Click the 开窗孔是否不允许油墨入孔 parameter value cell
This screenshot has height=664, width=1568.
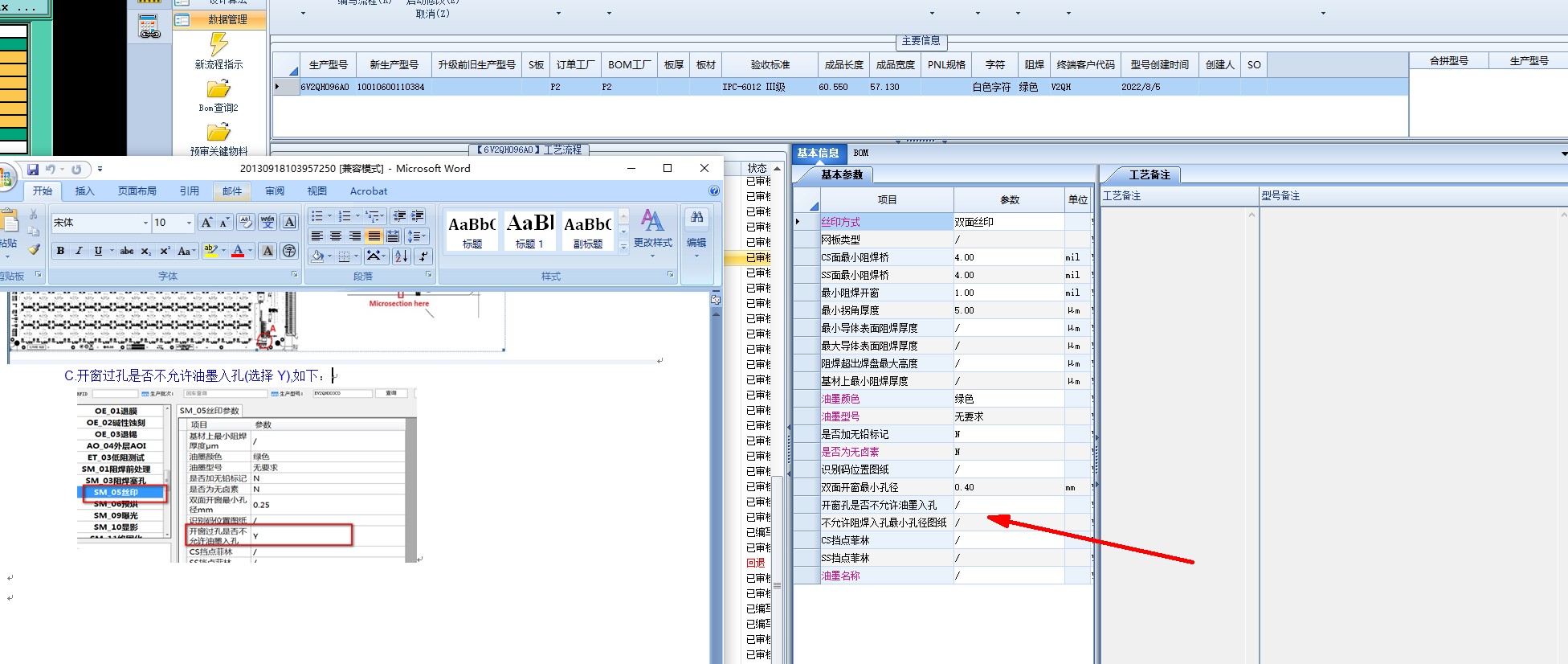(1009, 505)
